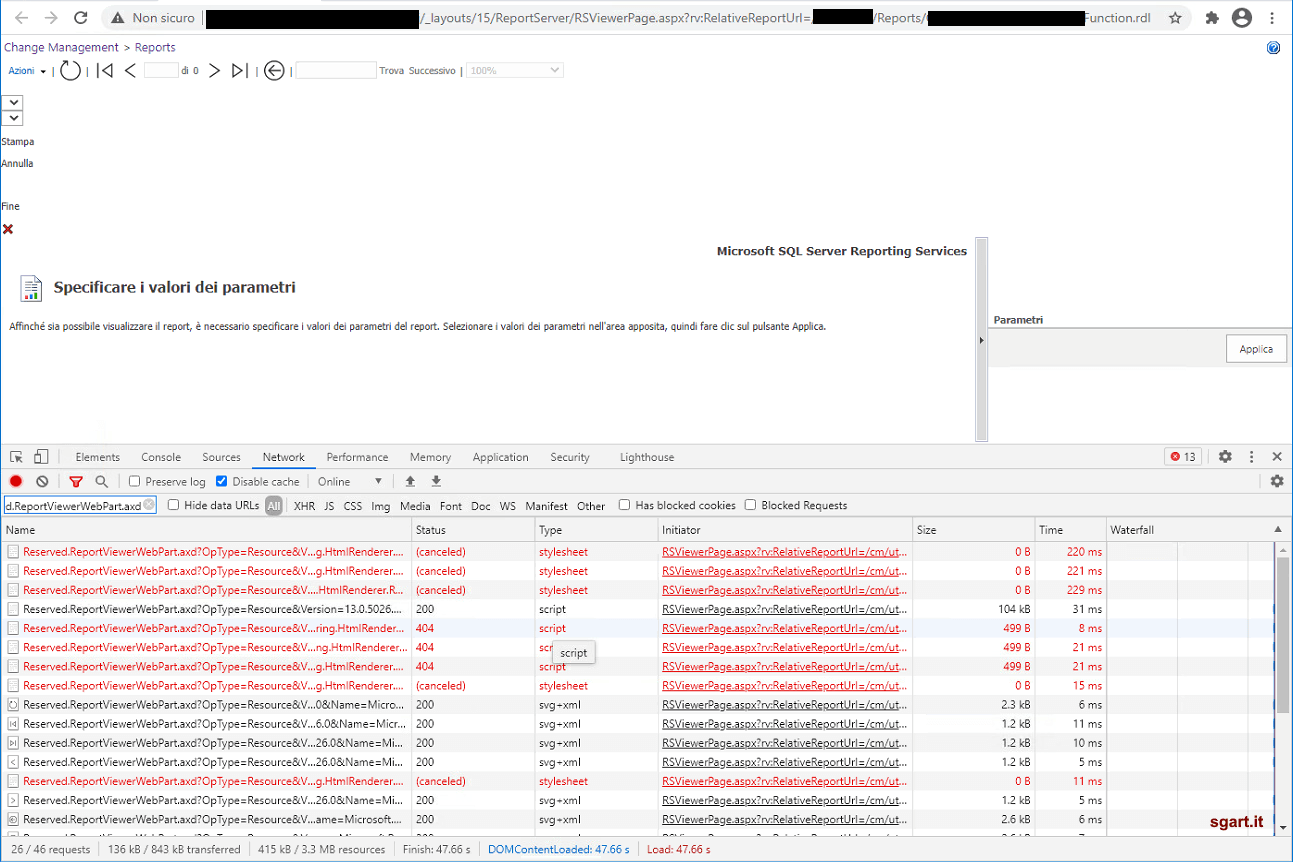1293x862 pixels.
Task: Go to previous report page
Action: pos(130,70)
